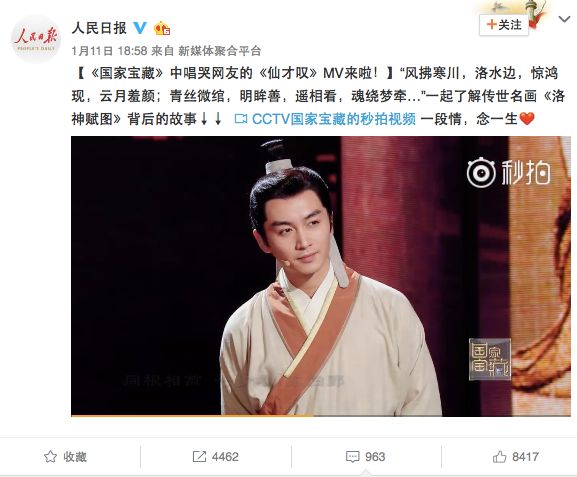
Task: Click the 收藏 text label
Action: (x=75, y=457)
